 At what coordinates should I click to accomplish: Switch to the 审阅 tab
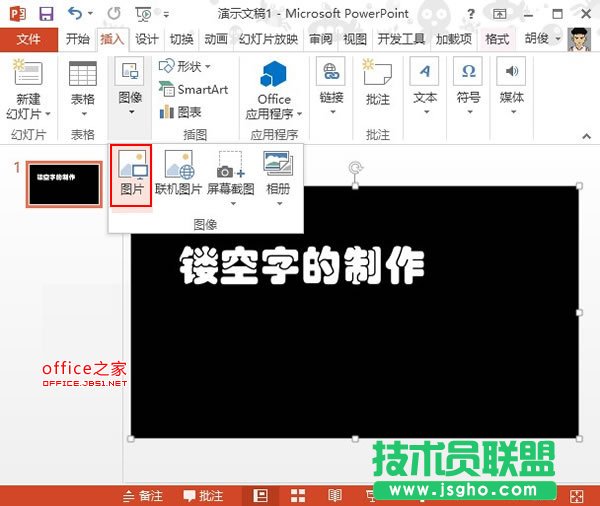321,39
